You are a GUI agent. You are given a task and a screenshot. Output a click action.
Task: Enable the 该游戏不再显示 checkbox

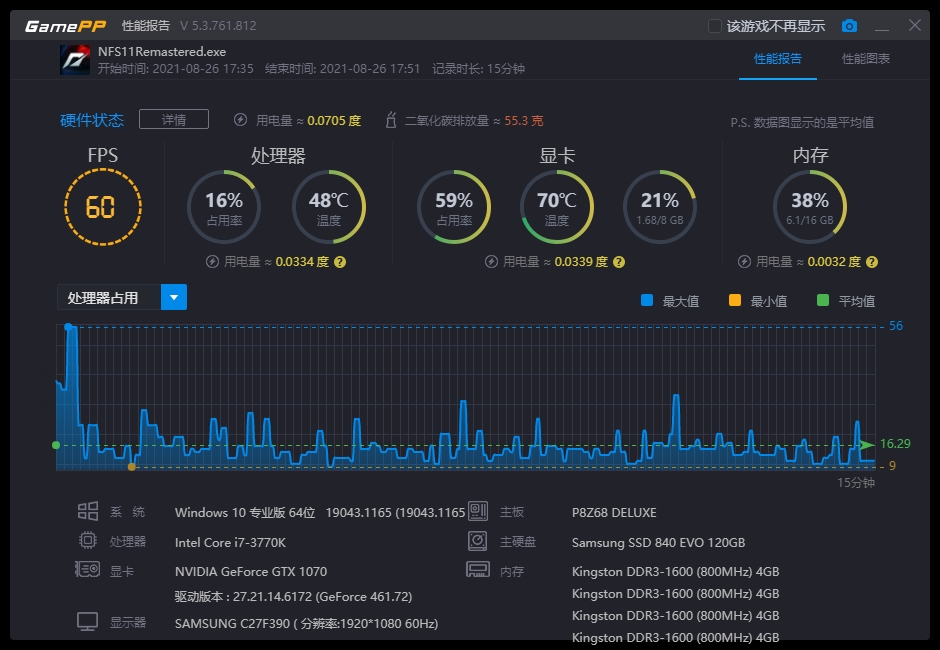coord(715,26)
